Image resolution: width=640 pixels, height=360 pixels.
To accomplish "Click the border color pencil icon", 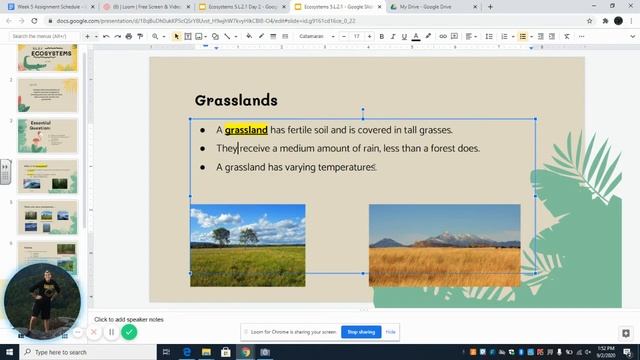I will click(261, 36).
